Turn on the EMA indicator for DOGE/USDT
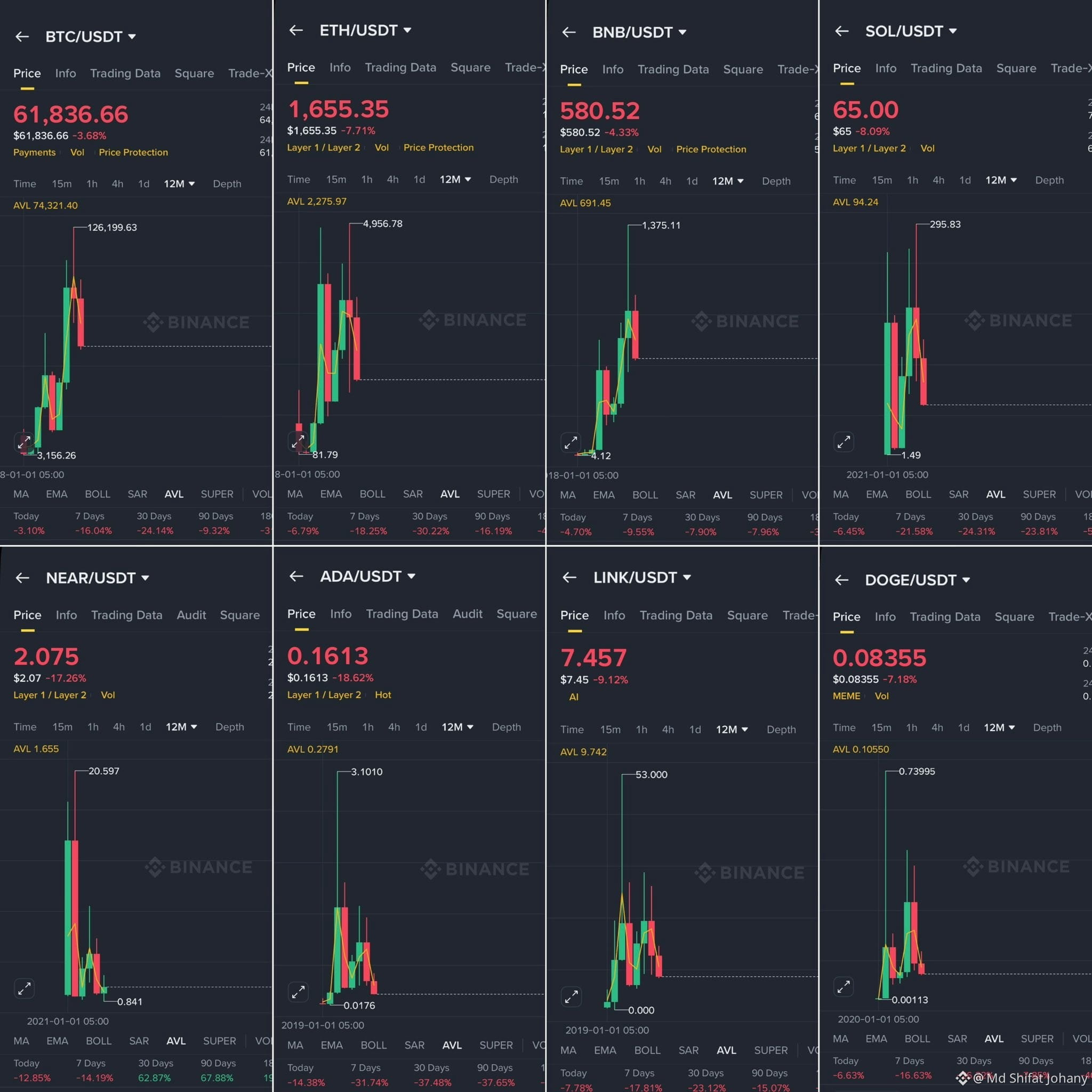Viewport: 1092px width, 1092px height. (876, 1039)
